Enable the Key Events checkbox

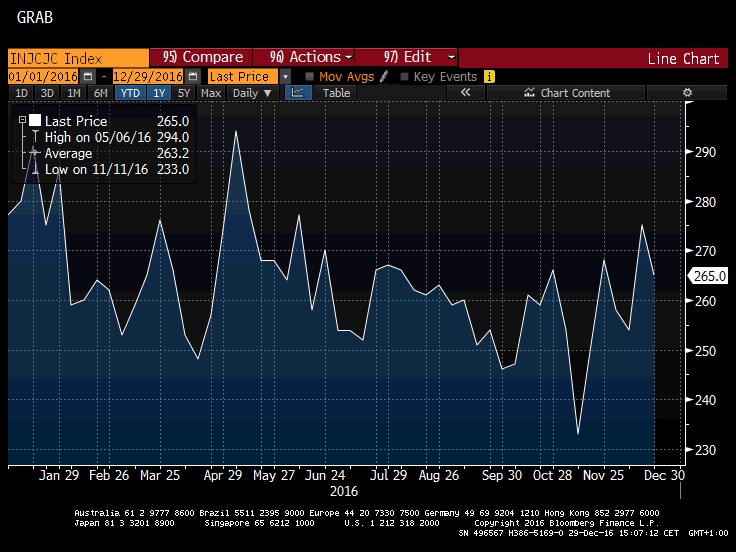point(404,76)
